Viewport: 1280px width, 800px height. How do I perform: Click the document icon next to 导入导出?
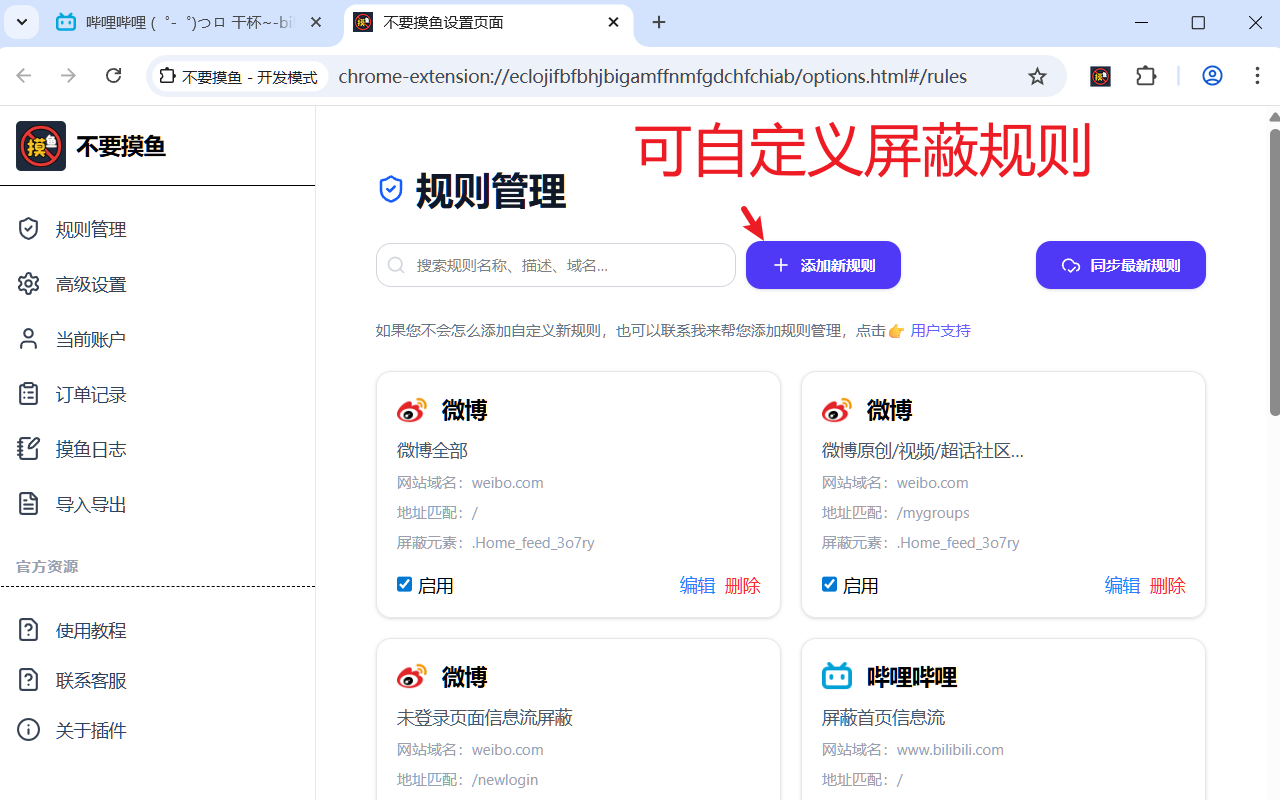tap(29, 504)
